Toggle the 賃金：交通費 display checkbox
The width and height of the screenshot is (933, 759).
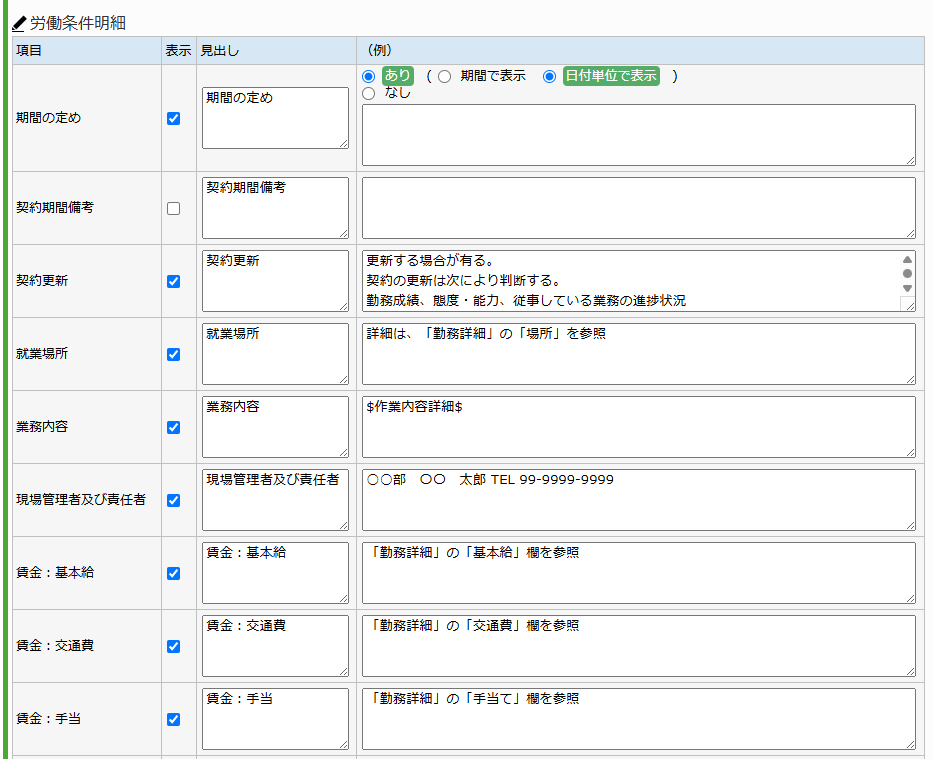click(174, 647)
